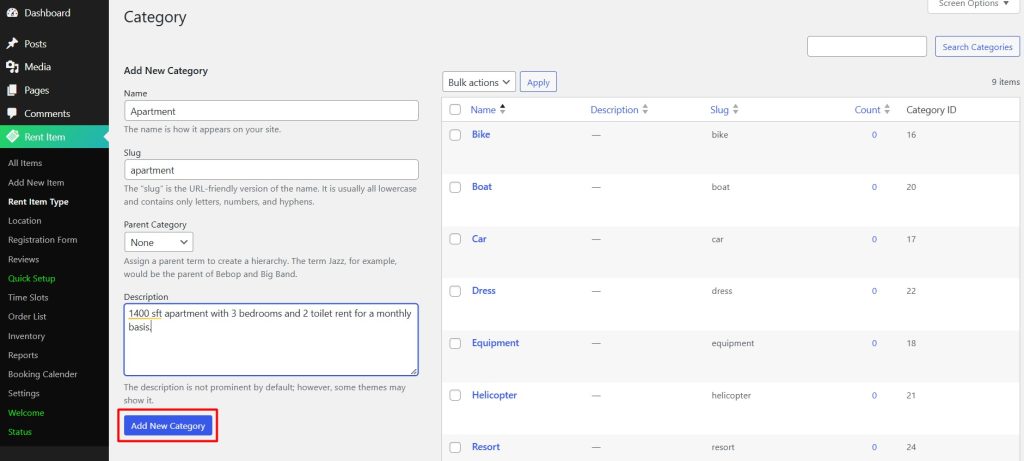The height and width of the screenshot is (461, 1024).
Task: Go to Quick Setup menu item
Action: pyautogui.click(x=31, y=278)
